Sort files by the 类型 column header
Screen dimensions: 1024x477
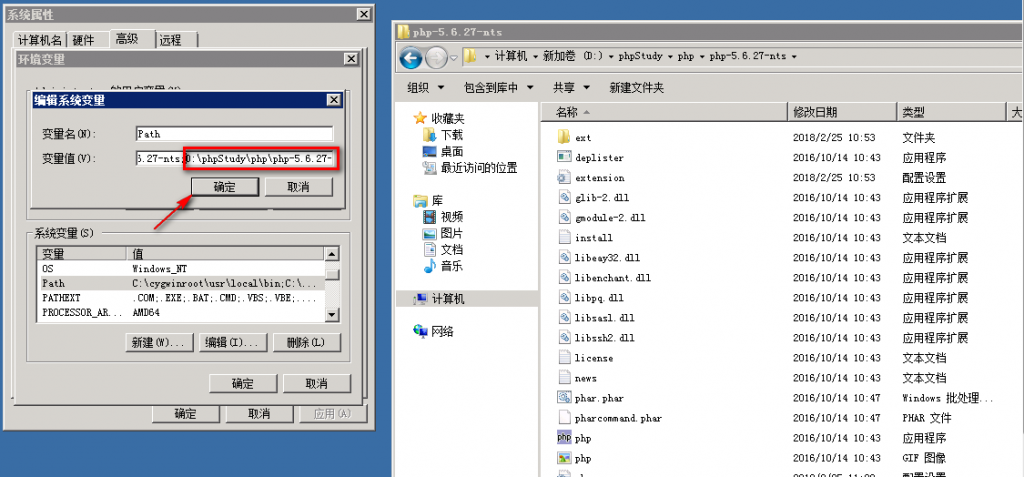(x=950, y=112)
